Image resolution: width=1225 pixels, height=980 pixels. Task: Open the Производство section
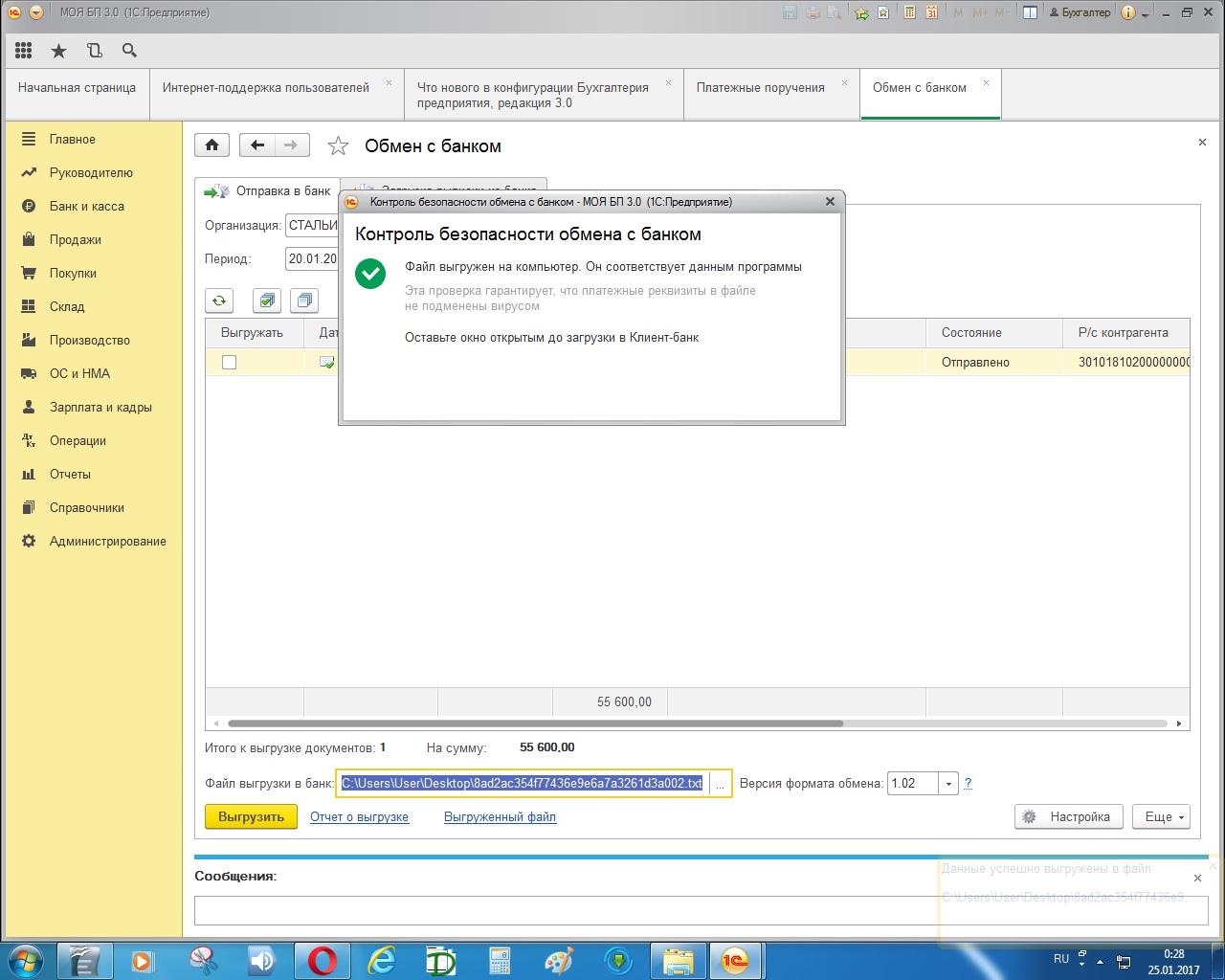[90, 340]
